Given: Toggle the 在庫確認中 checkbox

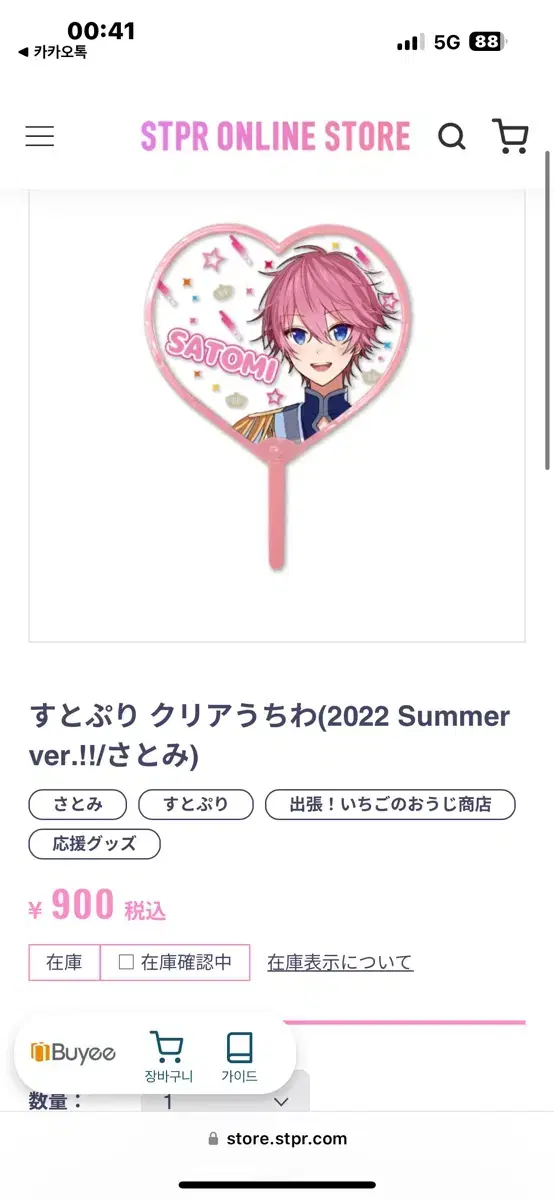Looking at the screenshot, I should (x=127, y=962).
